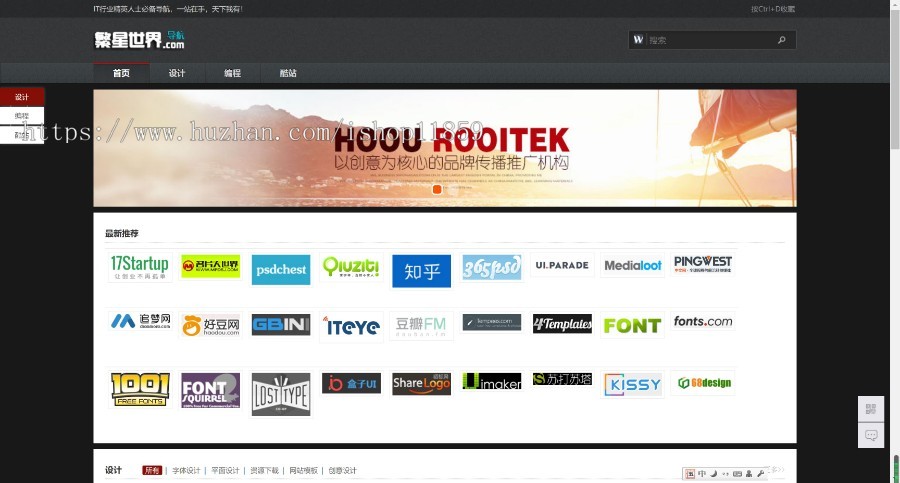Open the Font Squirrel logo tile

pos(211,391)
